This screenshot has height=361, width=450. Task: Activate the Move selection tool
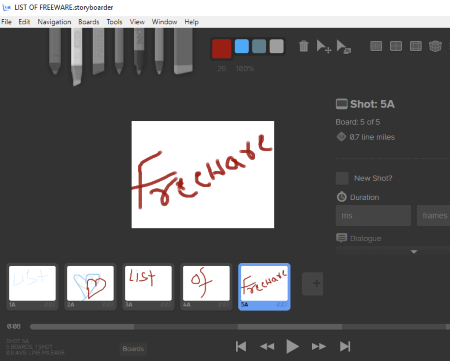tap(323, 46)
